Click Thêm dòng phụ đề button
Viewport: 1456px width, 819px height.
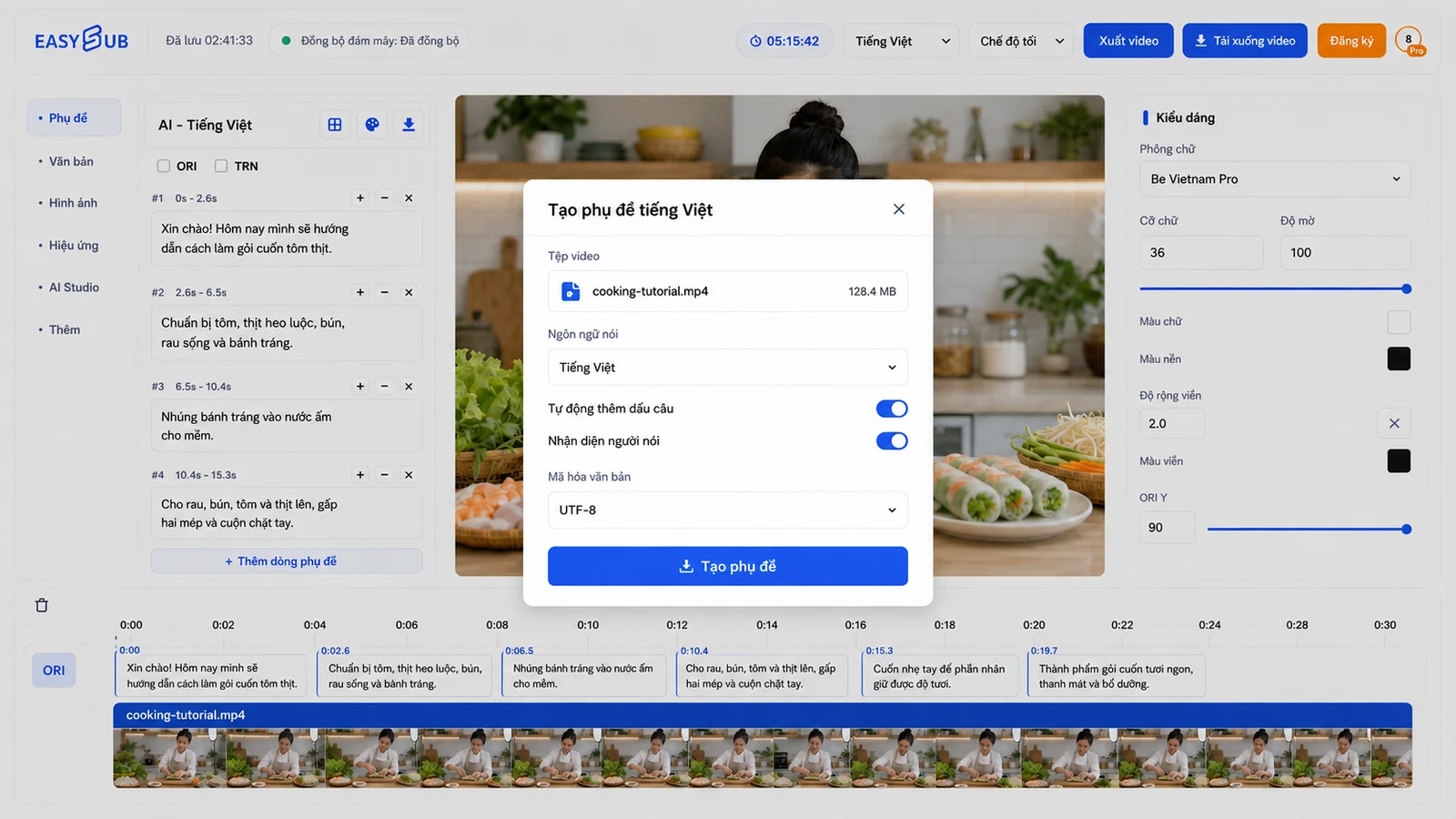point(287,561)
